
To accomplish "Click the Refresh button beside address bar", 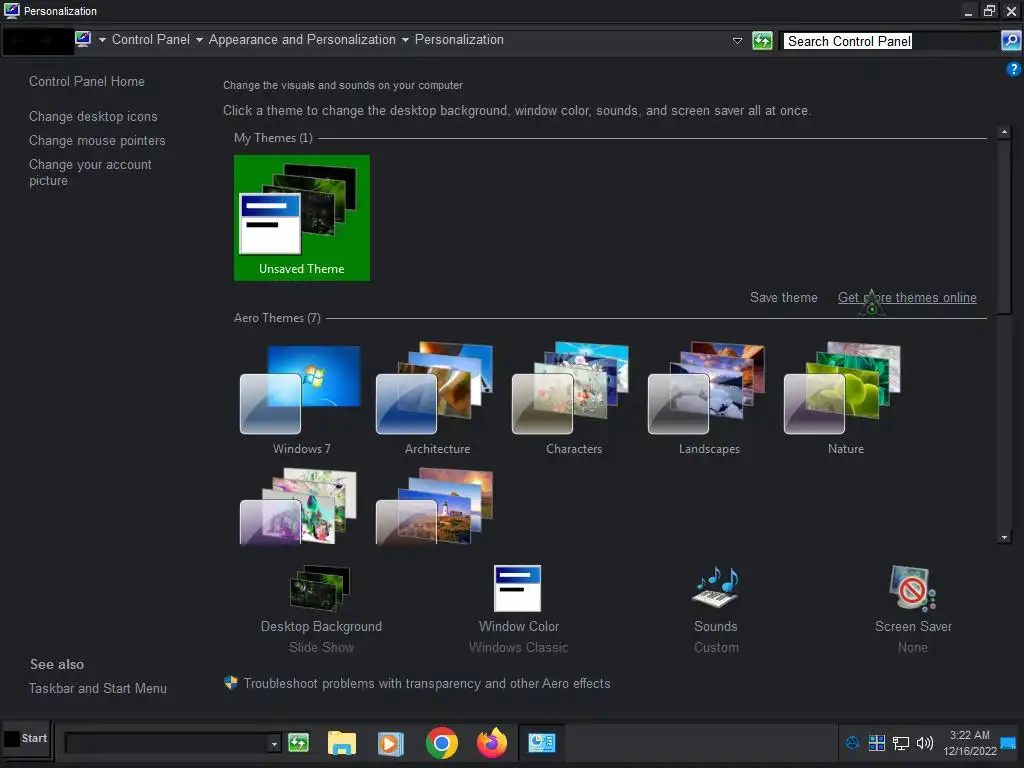I will (x=762, y=40).
